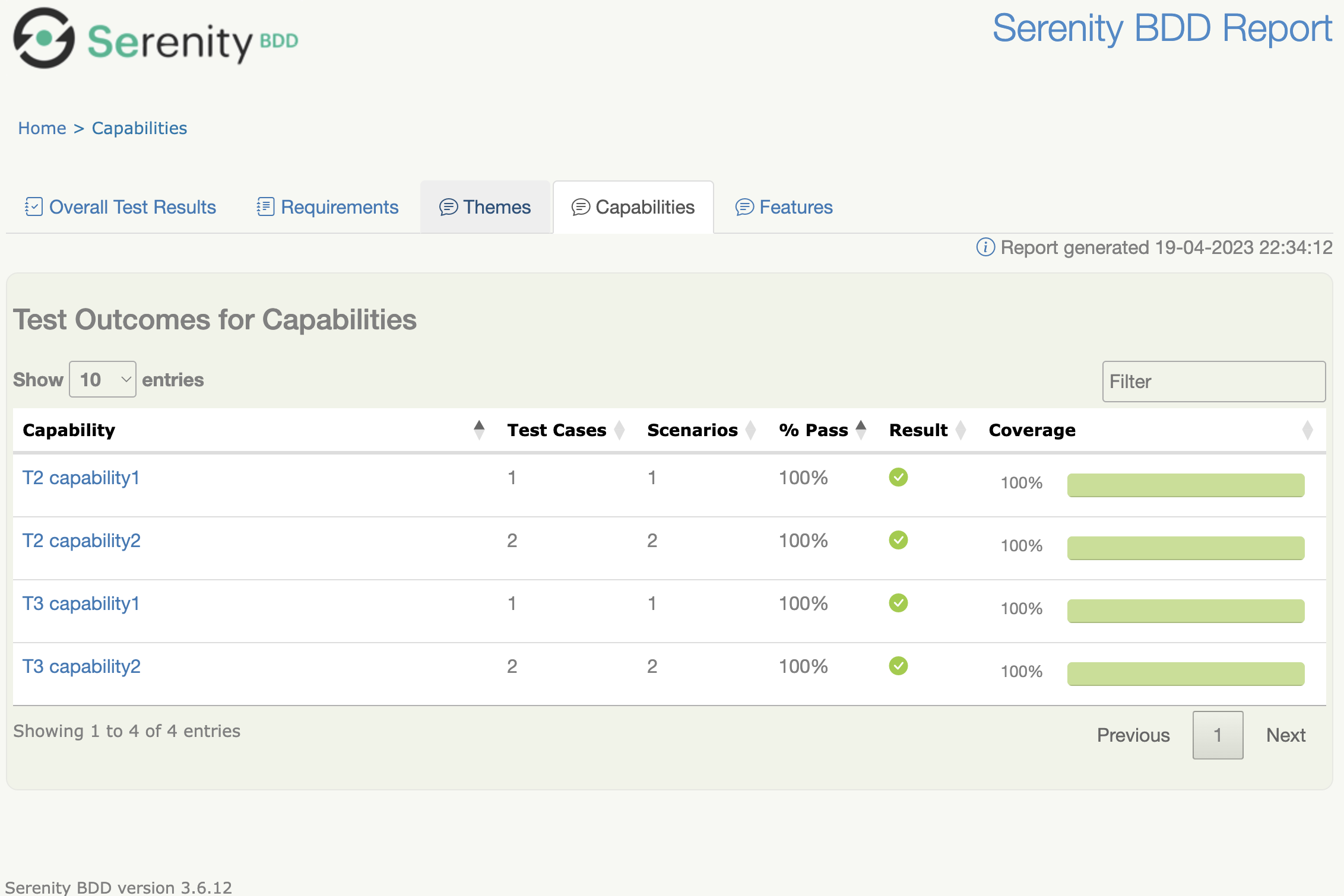
Task: Click the Requirements document icon
Action: (265, 207)
